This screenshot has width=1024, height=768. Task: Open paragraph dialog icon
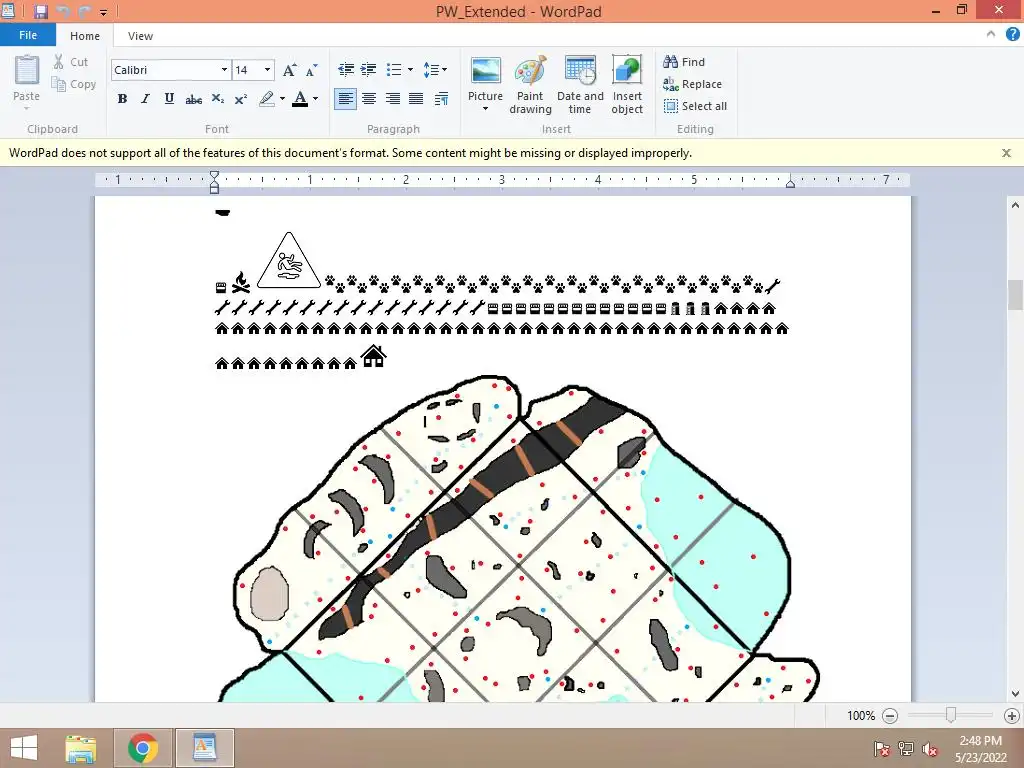441,99
